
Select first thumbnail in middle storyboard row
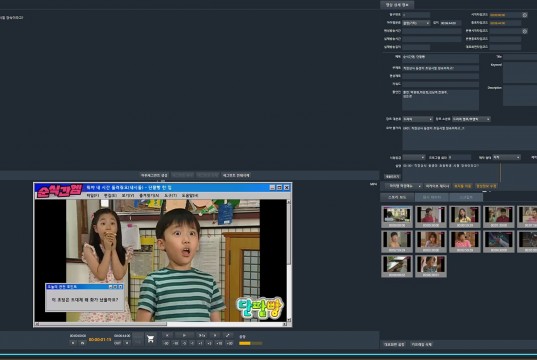397,241
